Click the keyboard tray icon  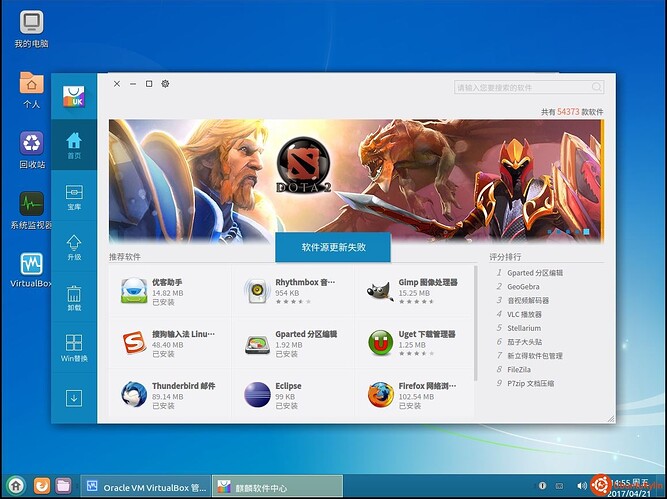coord(559,485)
